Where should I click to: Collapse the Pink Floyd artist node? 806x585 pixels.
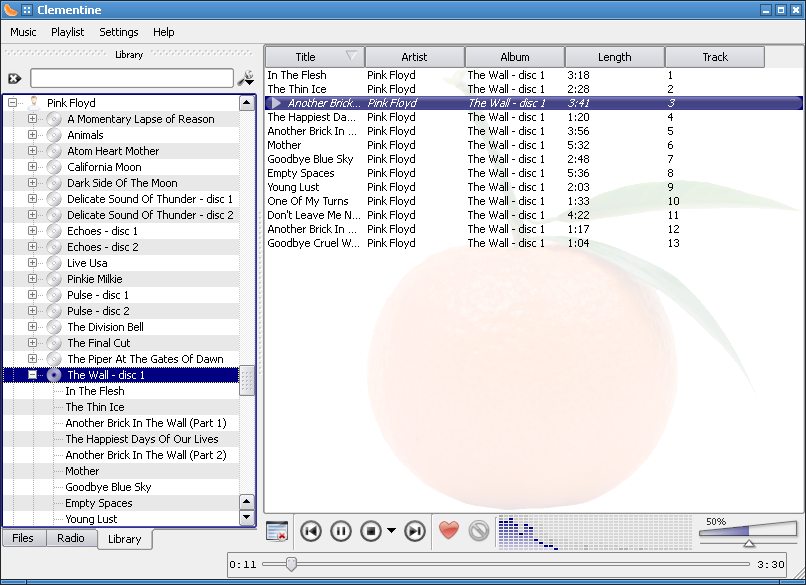click(12, 103)
